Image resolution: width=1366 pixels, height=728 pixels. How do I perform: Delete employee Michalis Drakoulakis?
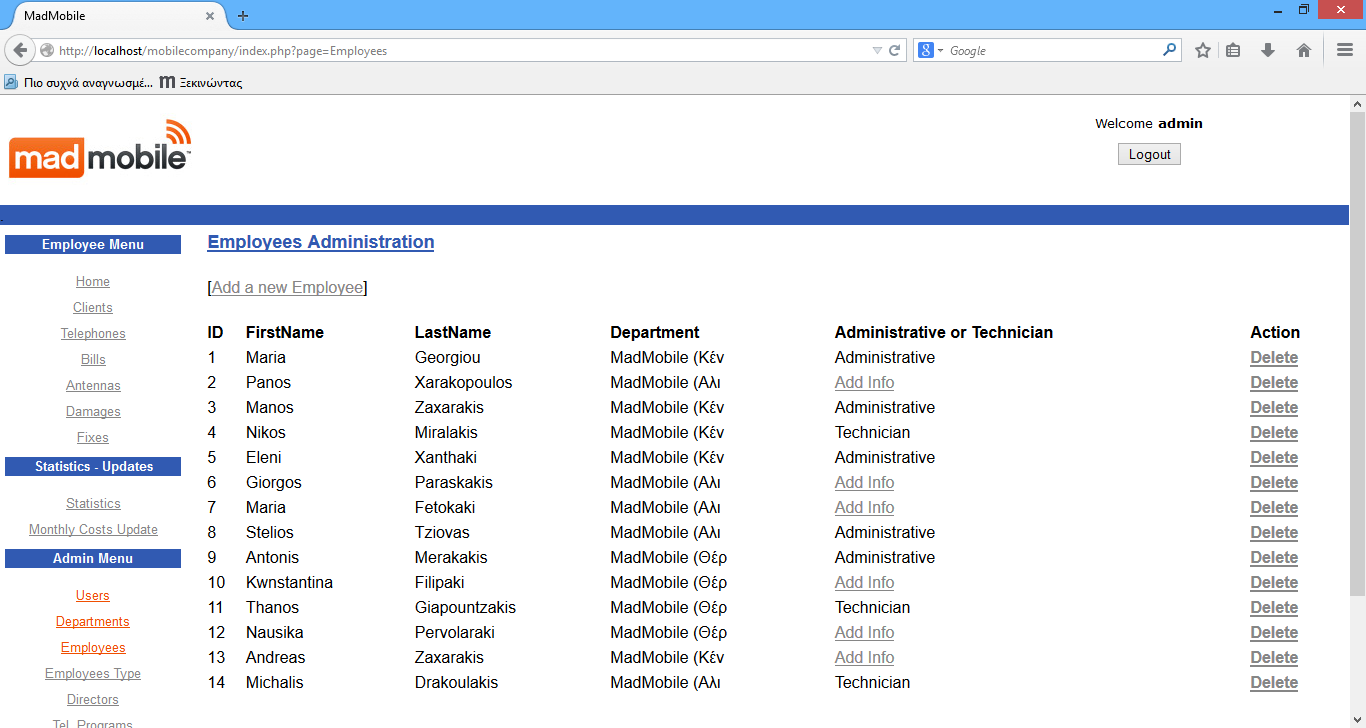[x=1274, y=683]
